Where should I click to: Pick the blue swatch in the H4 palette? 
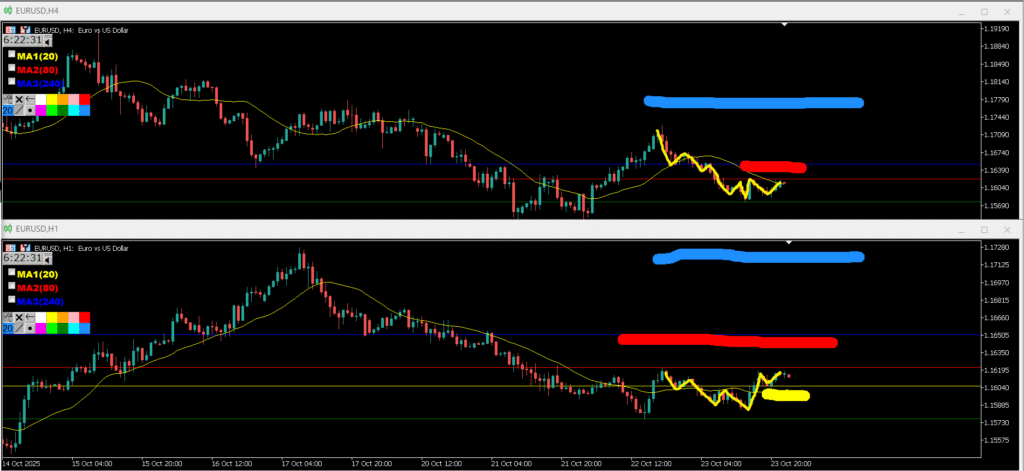coord(84,110)
